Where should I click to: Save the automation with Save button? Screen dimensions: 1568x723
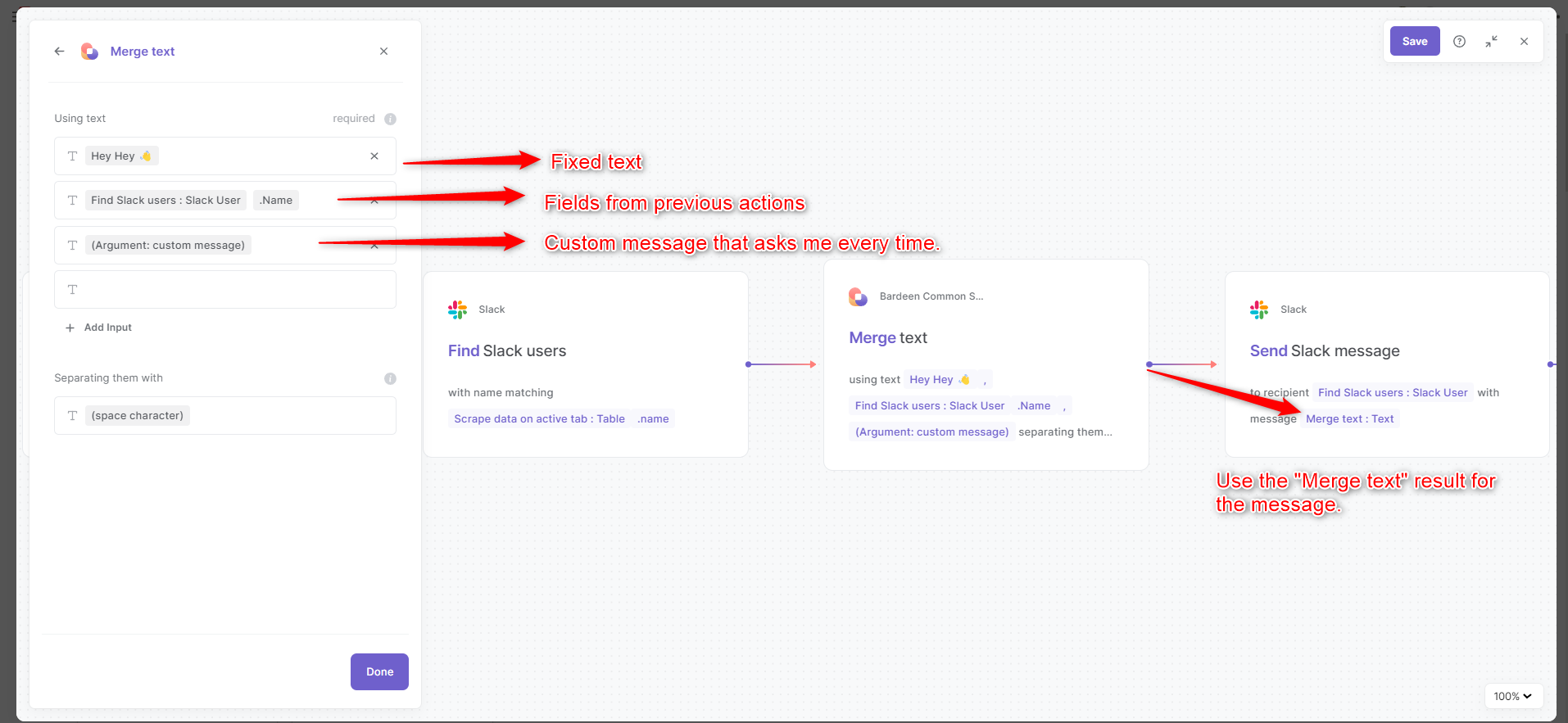1415,41
